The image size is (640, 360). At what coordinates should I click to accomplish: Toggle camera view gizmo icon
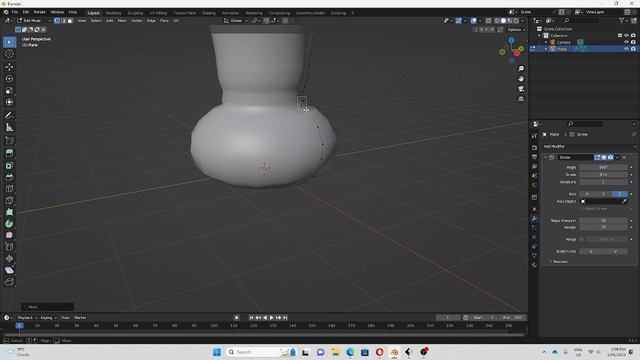[x=521, y=89]
